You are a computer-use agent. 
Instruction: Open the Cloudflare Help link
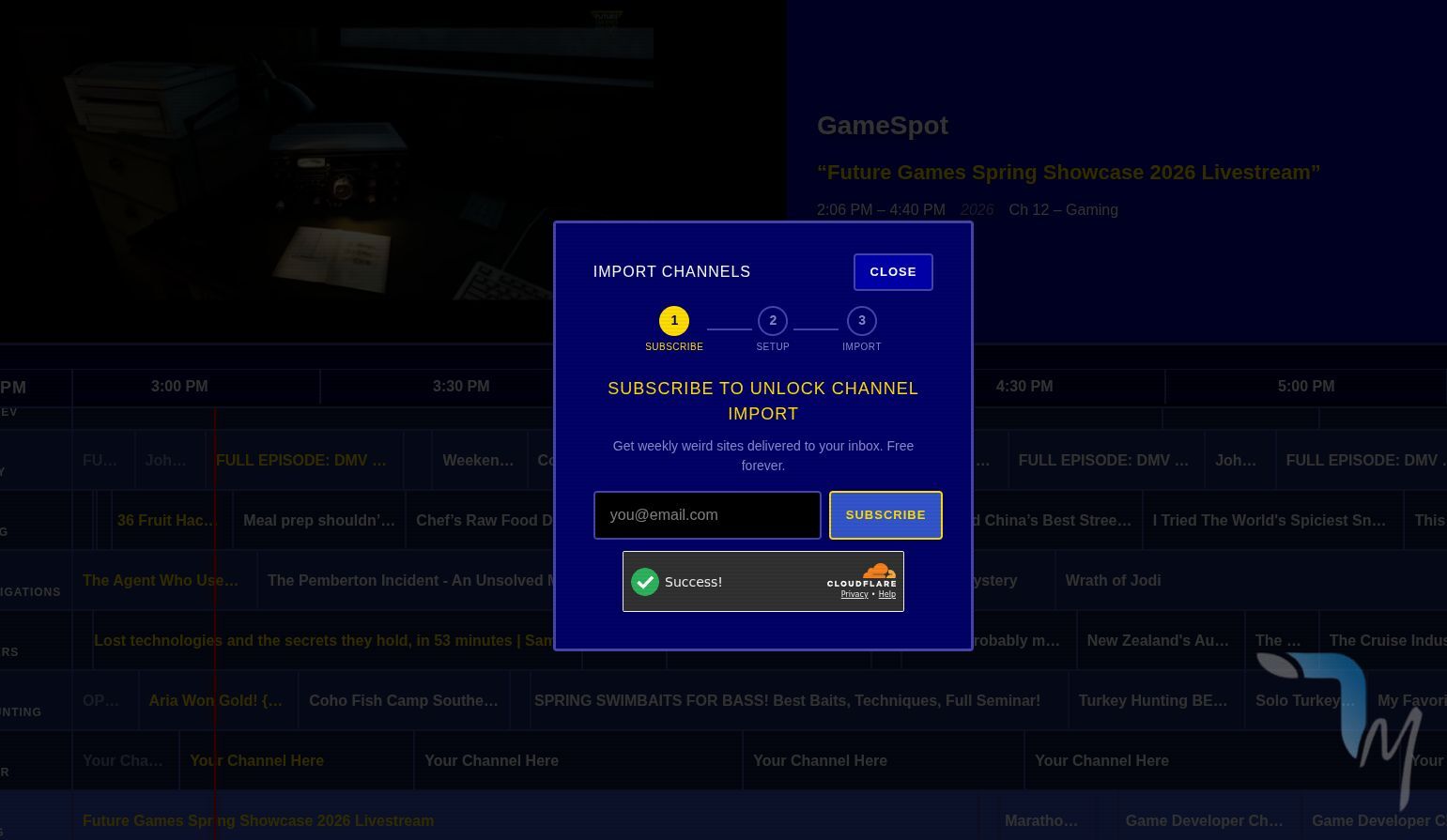click(886, 594)
